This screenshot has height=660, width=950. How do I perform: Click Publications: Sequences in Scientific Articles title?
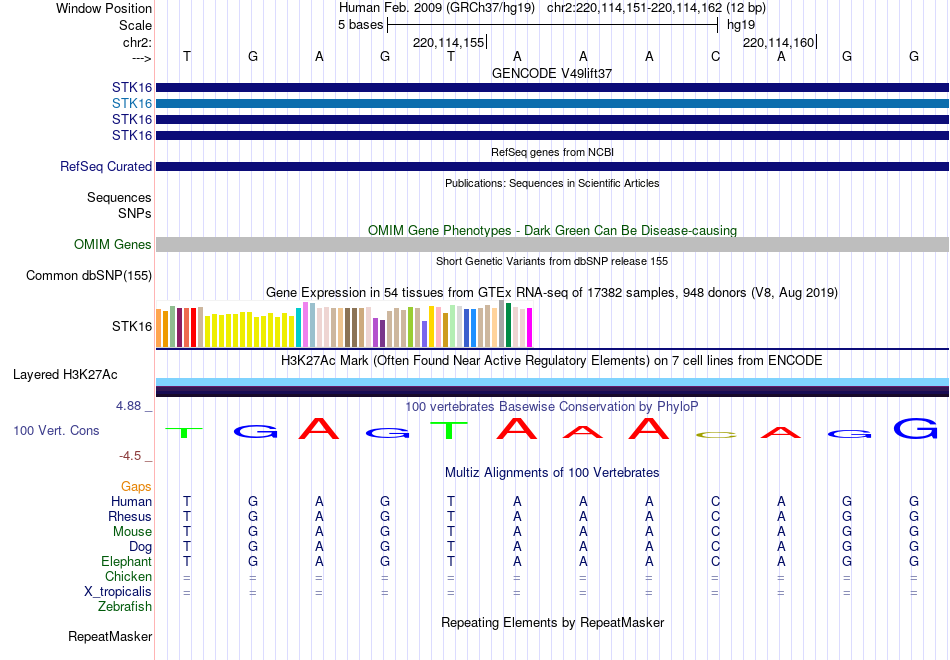(x=552, y=183)
